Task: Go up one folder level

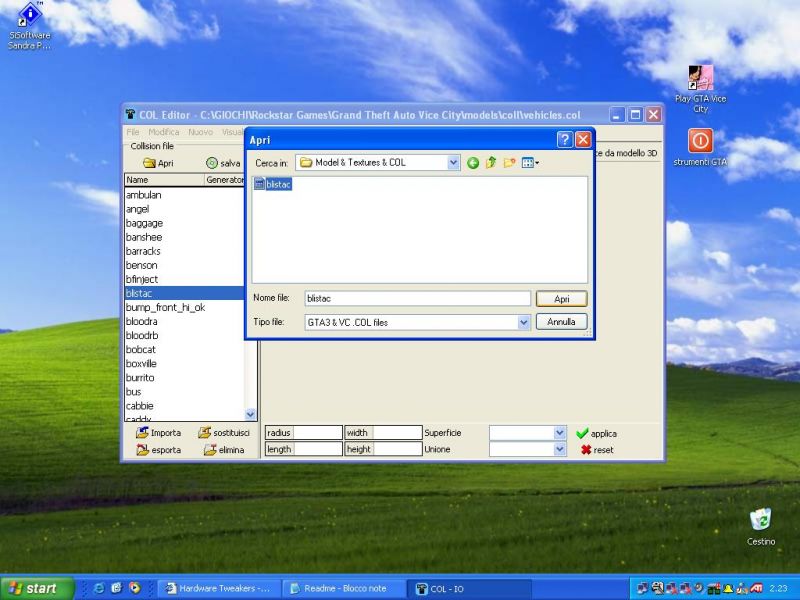Action: (x=491, y=163)
